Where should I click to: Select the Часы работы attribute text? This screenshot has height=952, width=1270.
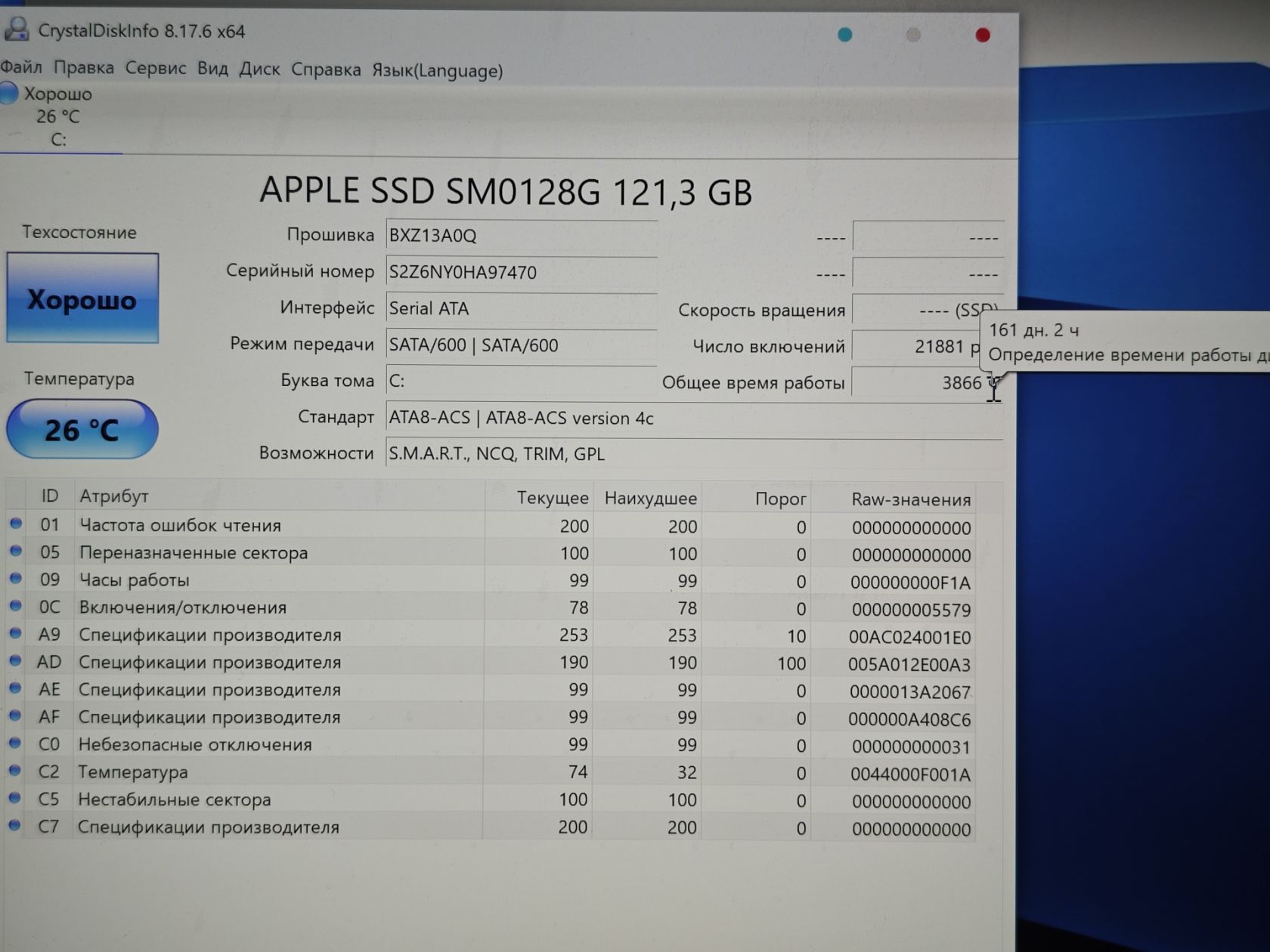coord(135,580)
